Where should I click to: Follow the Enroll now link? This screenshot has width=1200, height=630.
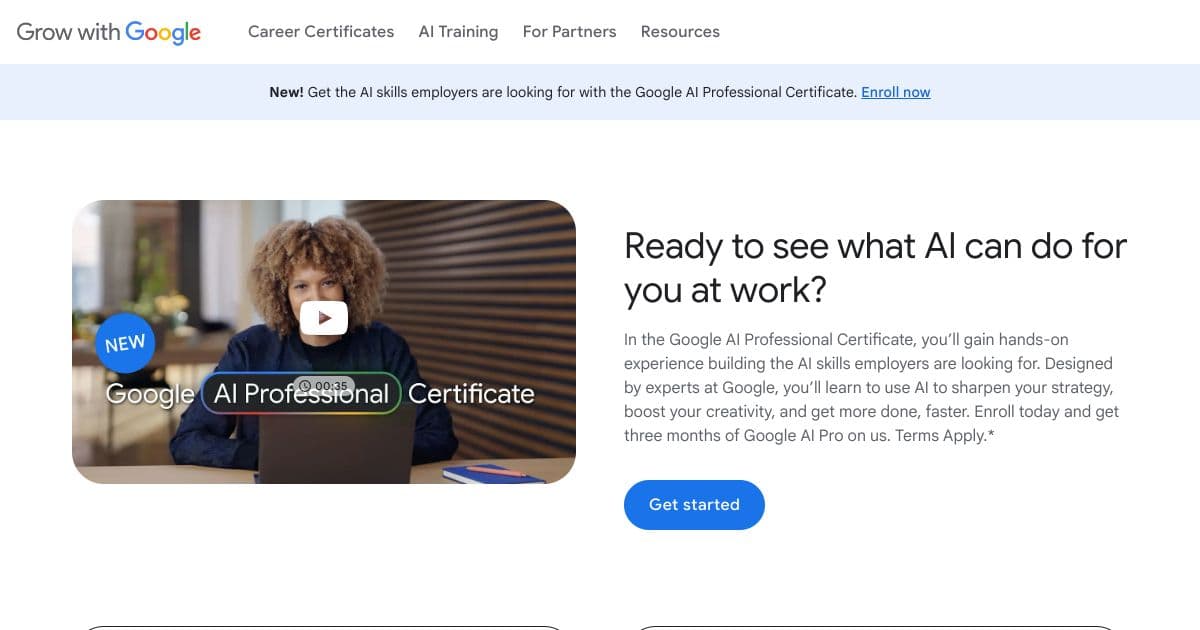pyautogui.click(x=895, y=92)
